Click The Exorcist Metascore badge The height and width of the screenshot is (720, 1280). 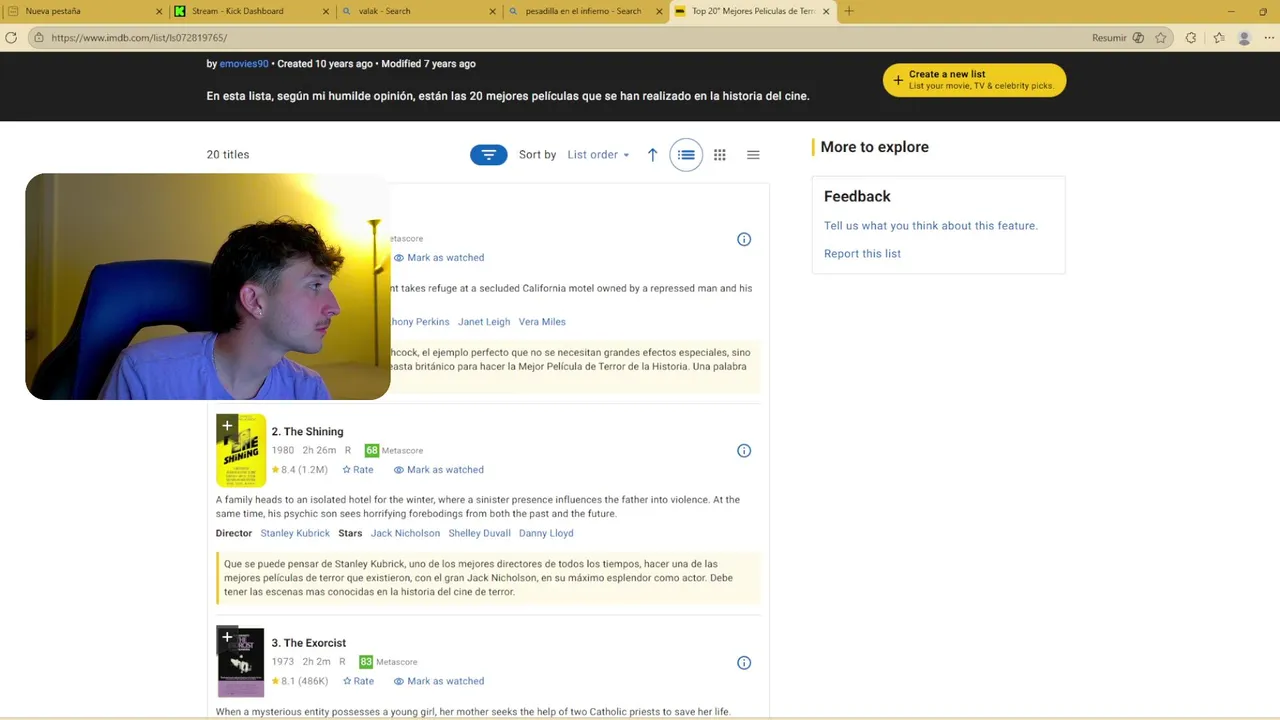point(366,662)
